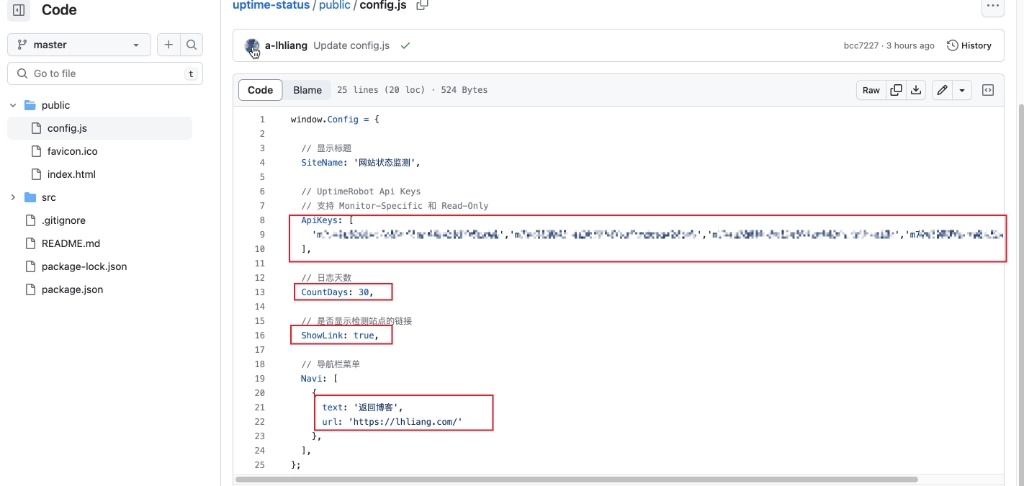Switch to the Blame view toggle

tap(307, 90)
